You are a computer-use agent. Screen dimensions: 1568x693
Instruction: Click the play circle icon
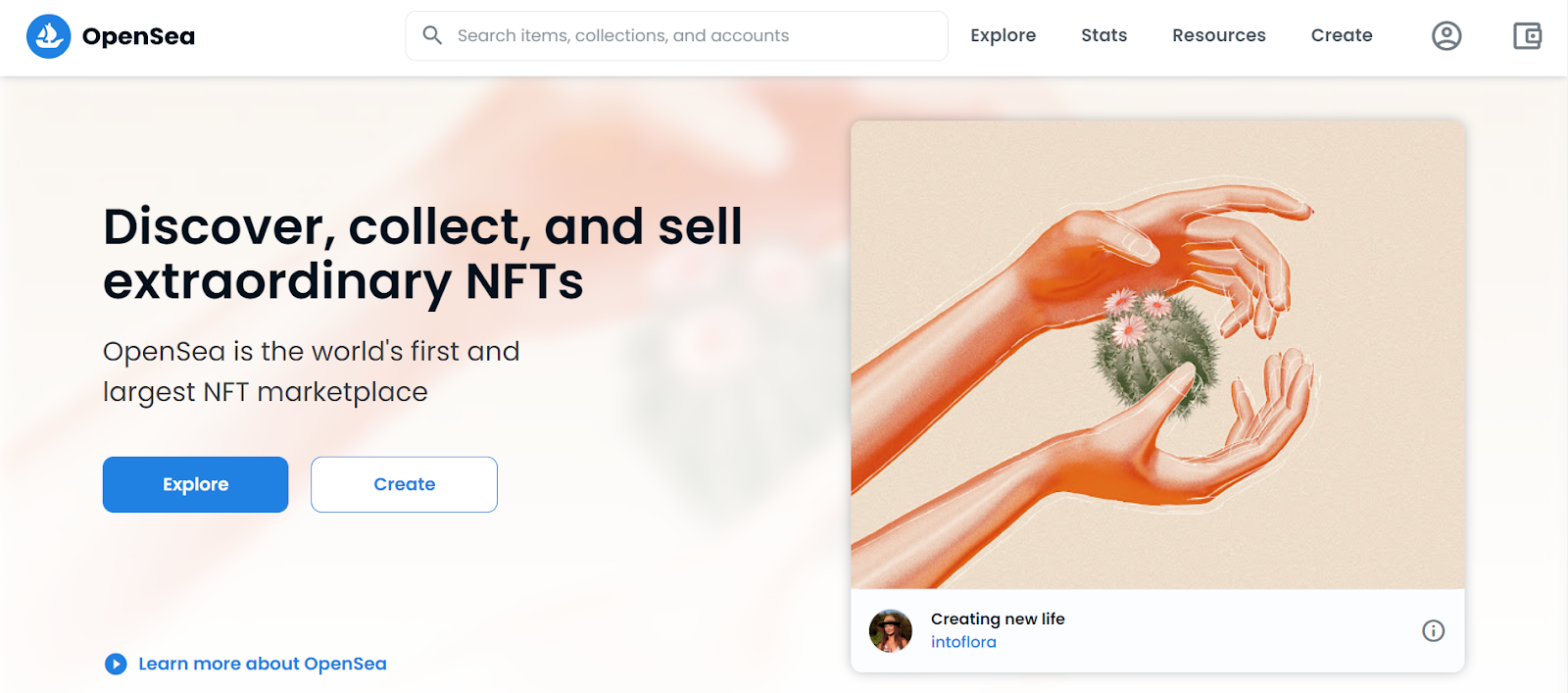click(x=116, y=665)
